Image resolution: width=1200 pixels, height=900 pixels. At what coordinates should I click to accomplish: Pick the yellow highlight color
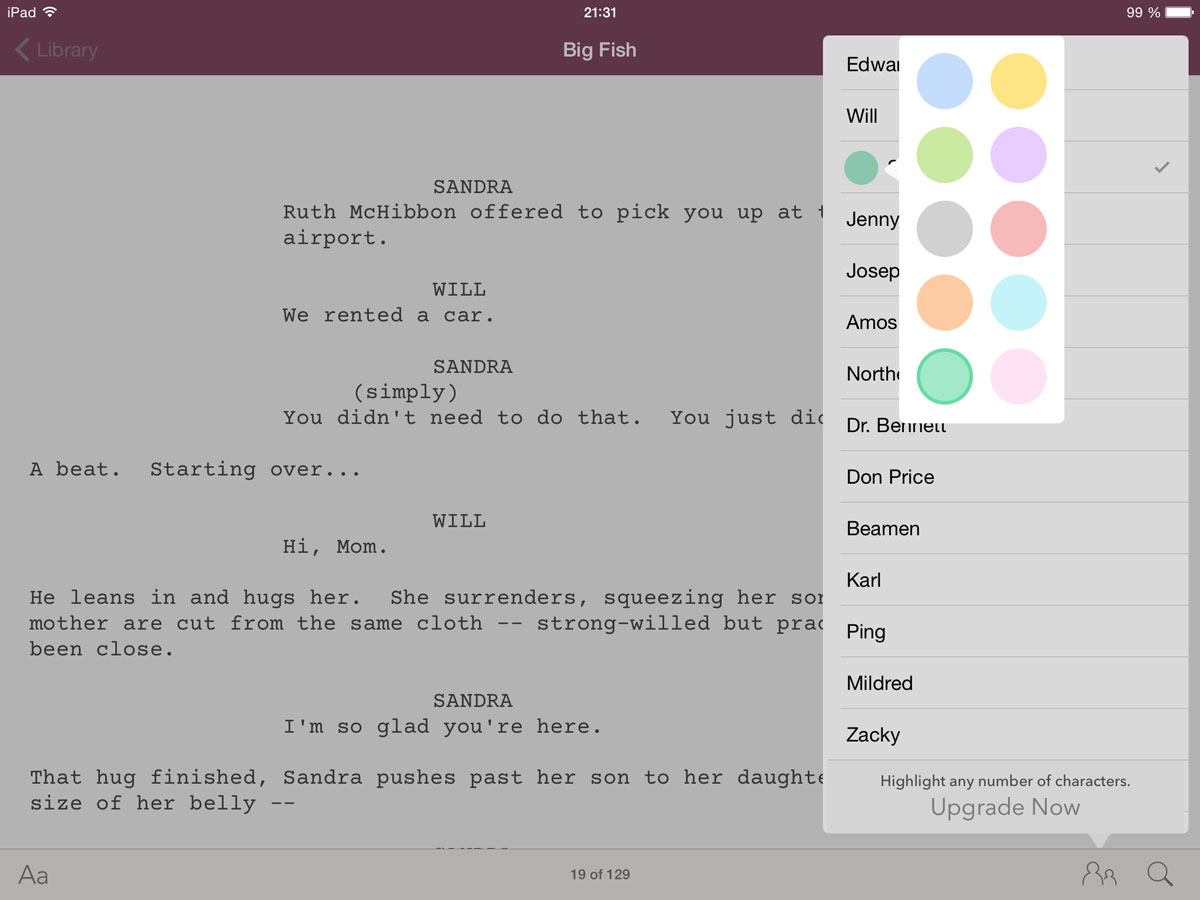tap(1019, 81)
